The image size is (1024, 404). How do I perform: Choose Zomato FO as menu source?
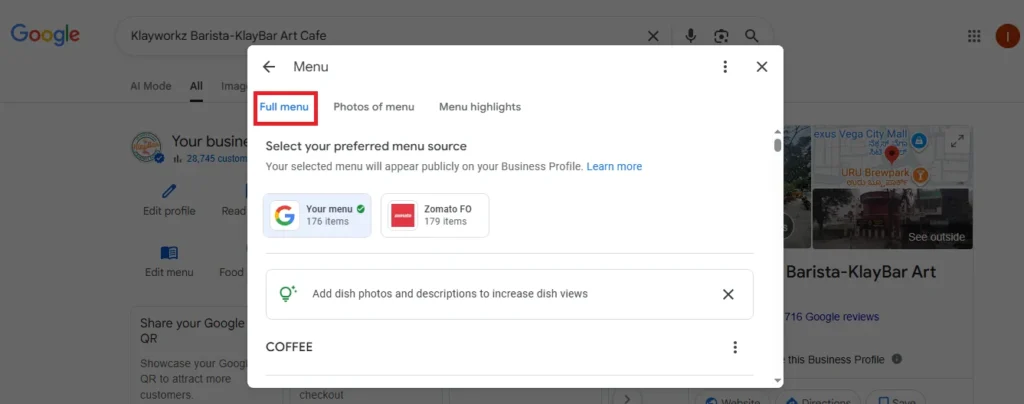435,215
